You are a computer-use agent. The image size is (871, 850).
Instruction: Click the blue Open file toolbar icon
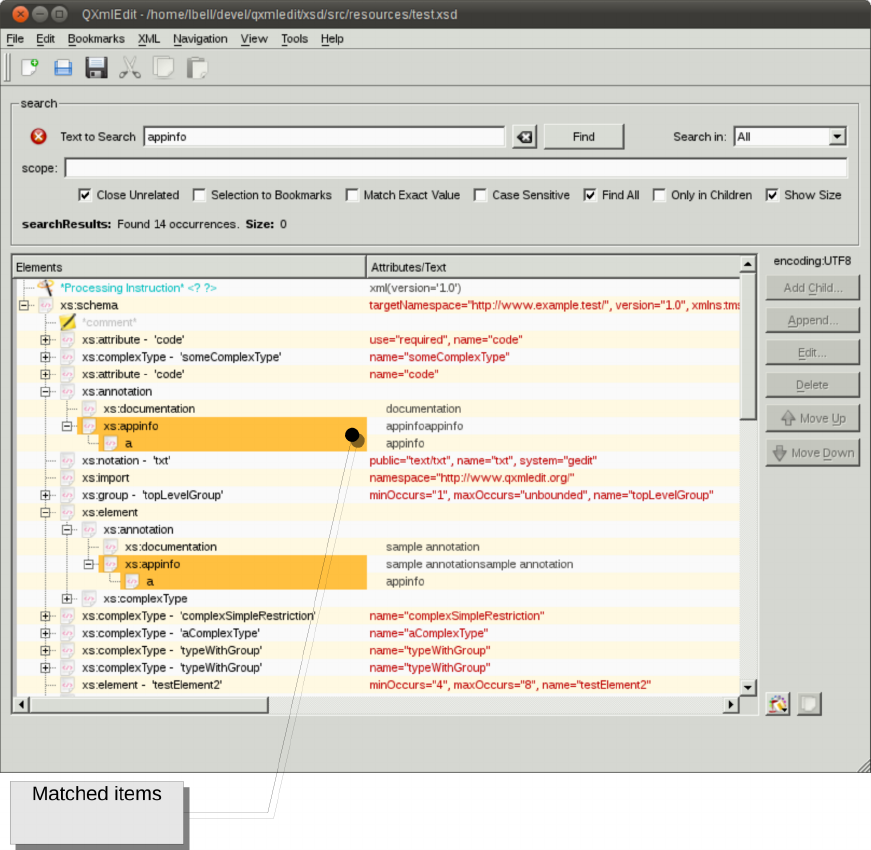coord(63,68)
